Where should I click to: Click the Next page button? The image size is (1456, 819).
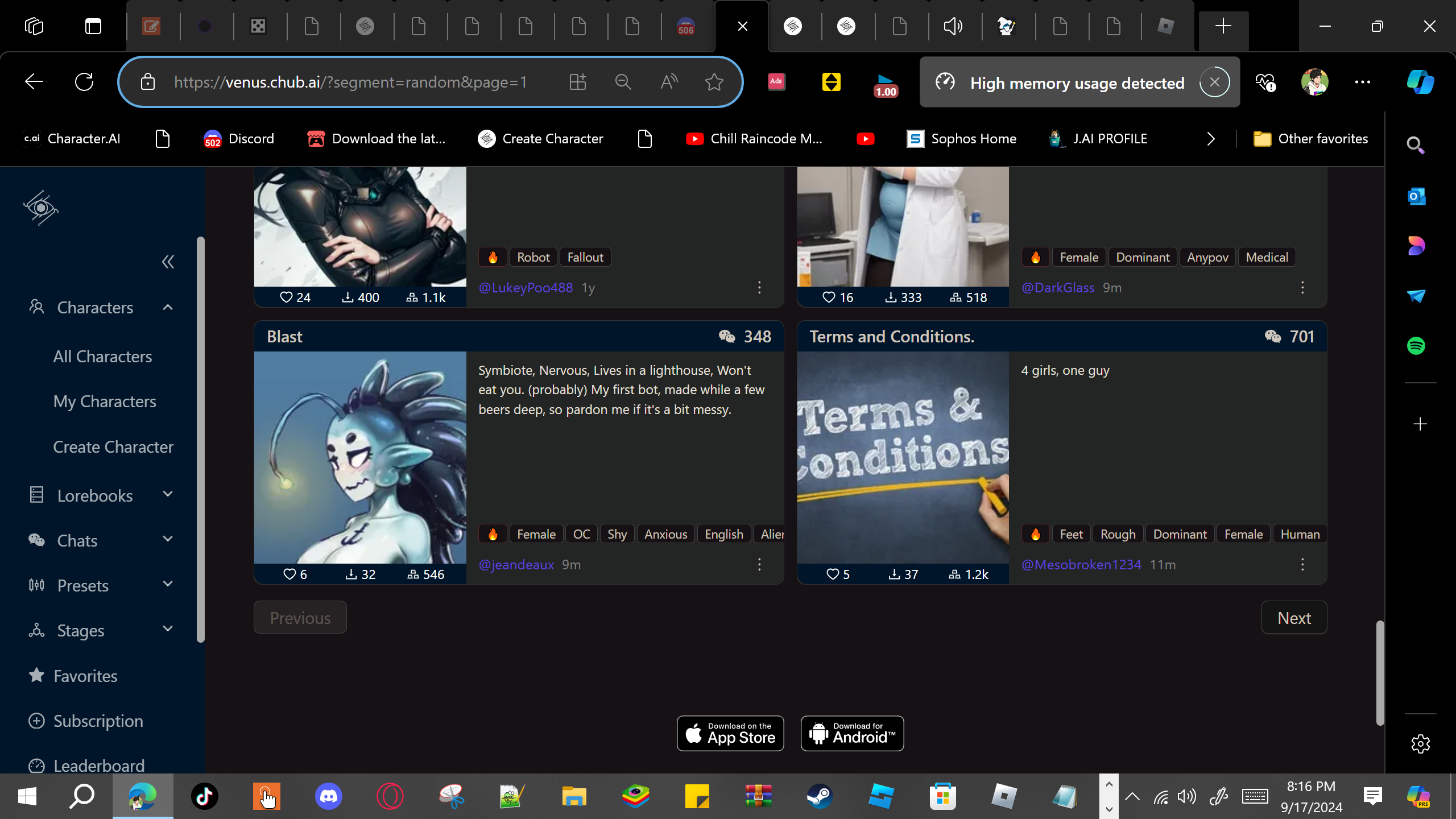point(1294,618)
